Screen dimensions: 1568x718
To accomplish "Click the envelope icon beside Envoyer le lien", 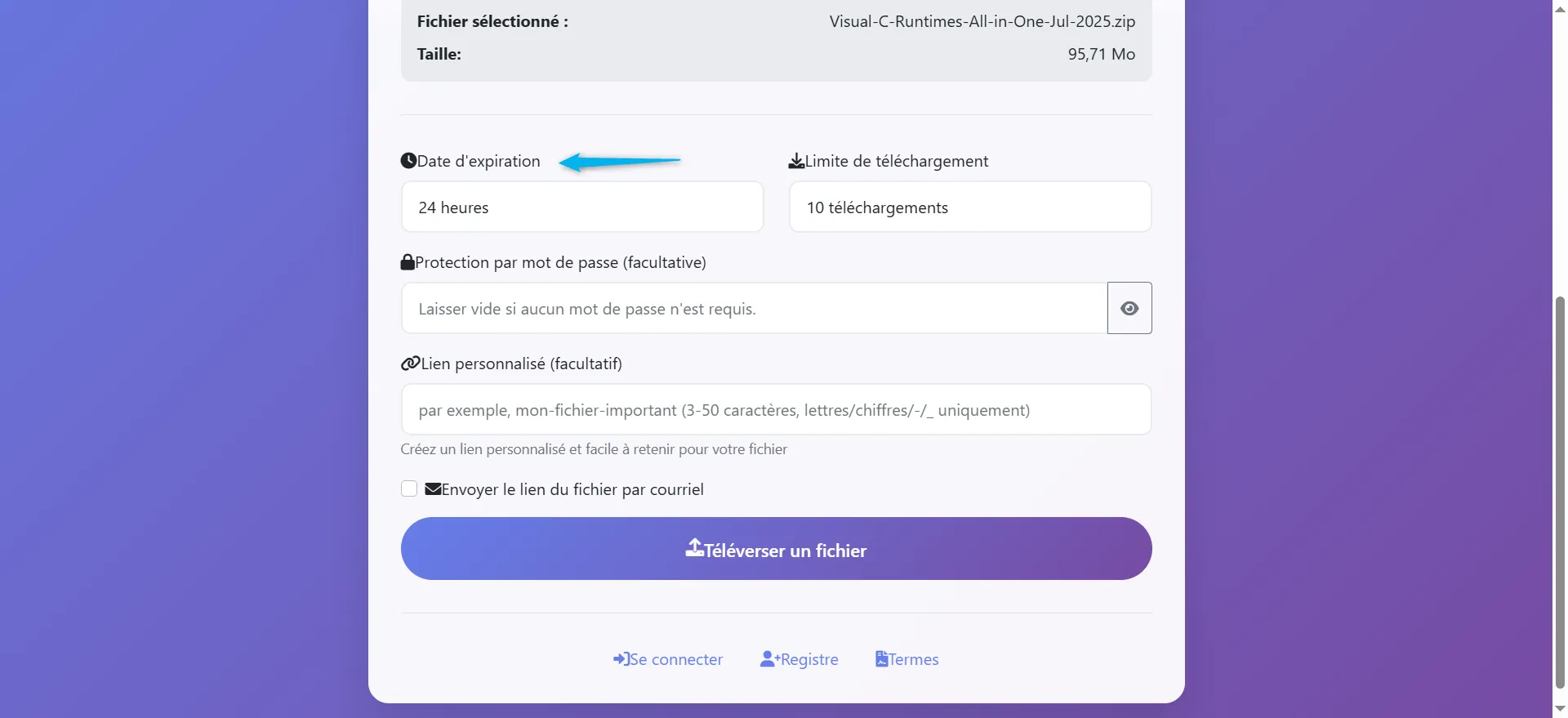I will click(433, 488).
